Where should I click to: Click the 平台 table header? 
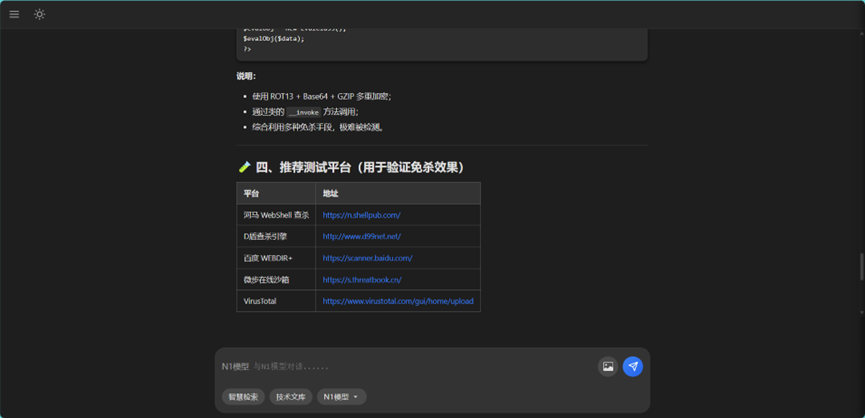(276, 194)
